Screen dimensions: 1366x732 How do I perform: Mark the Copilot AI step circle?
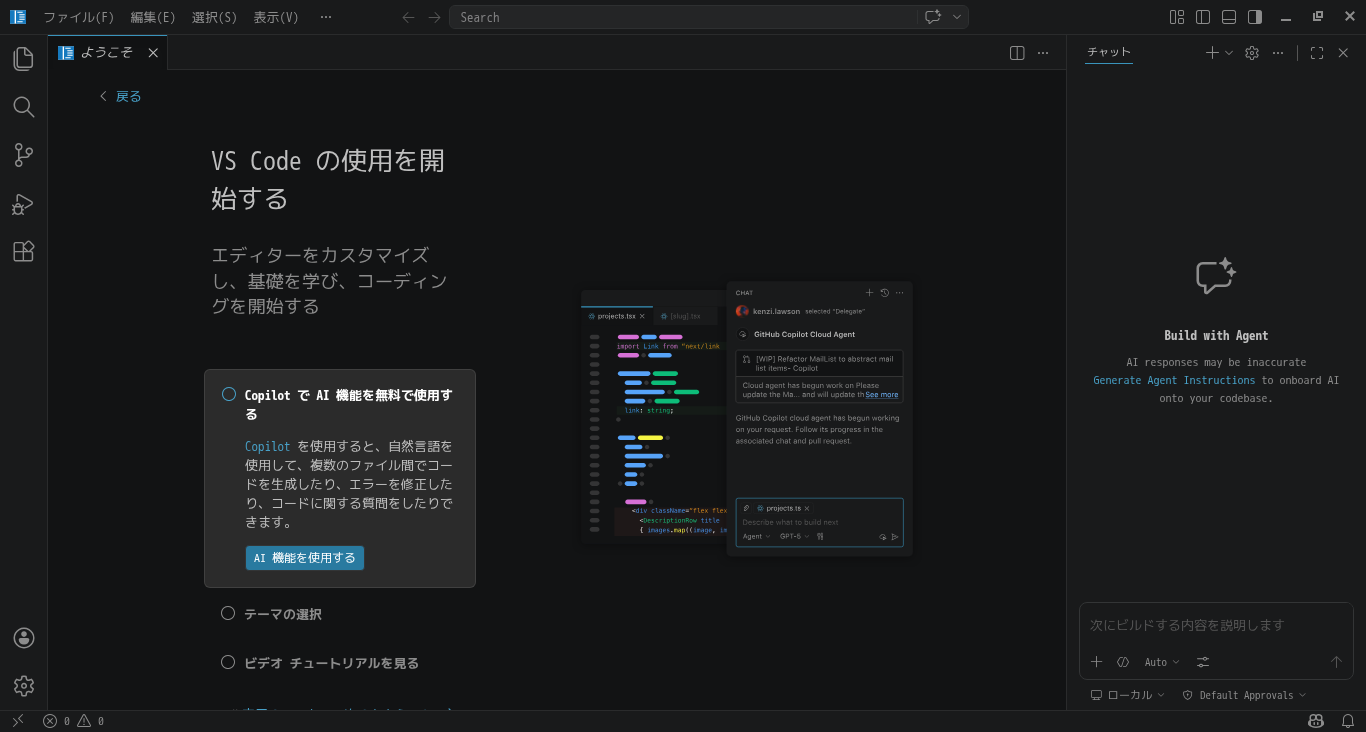(x=229, y=394)
